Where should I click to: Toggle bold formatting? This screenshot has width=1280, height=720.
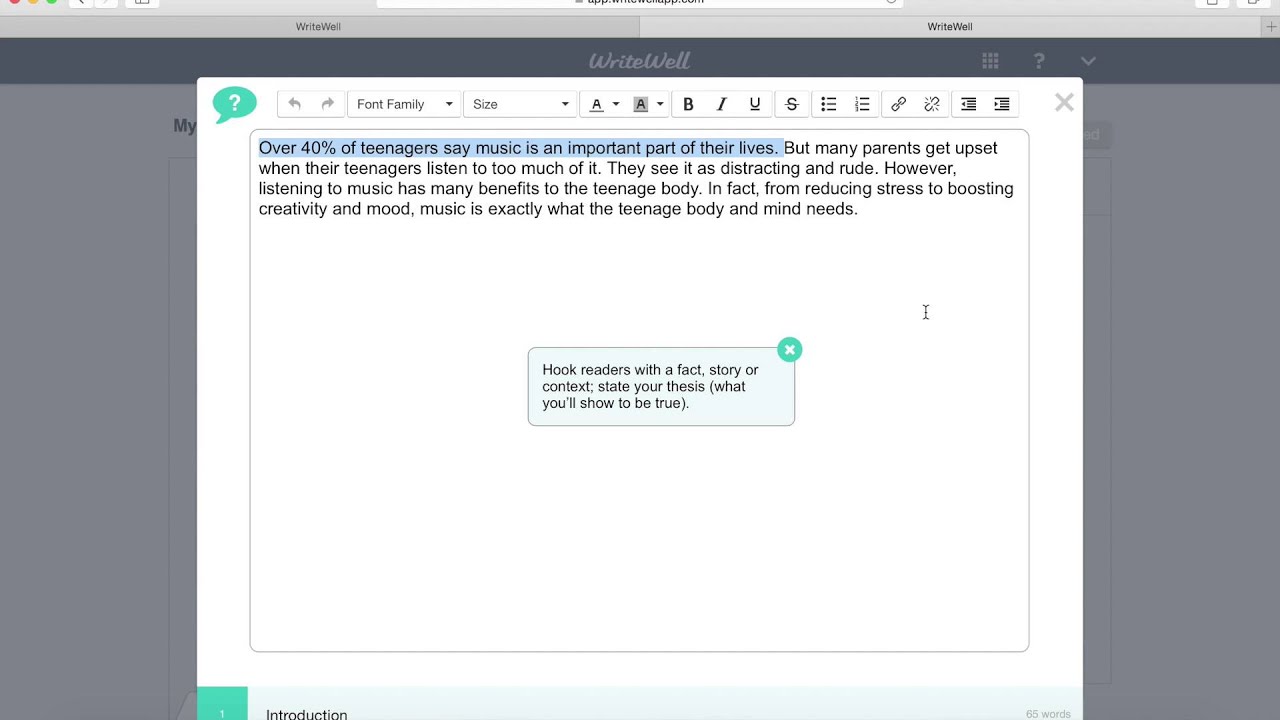pos(688,104)
